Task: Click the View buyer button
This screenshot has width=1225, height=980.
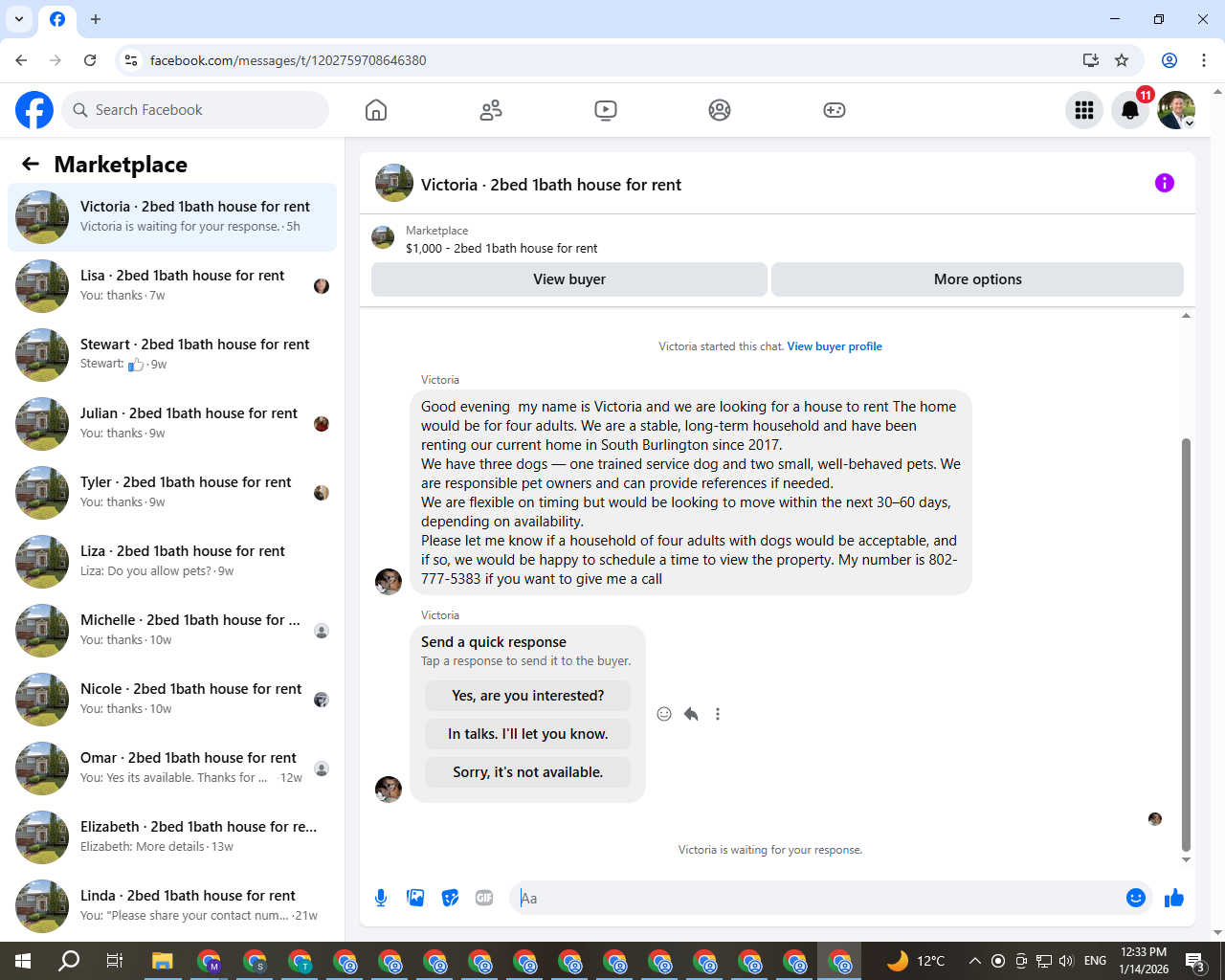Action: point(569,279)
